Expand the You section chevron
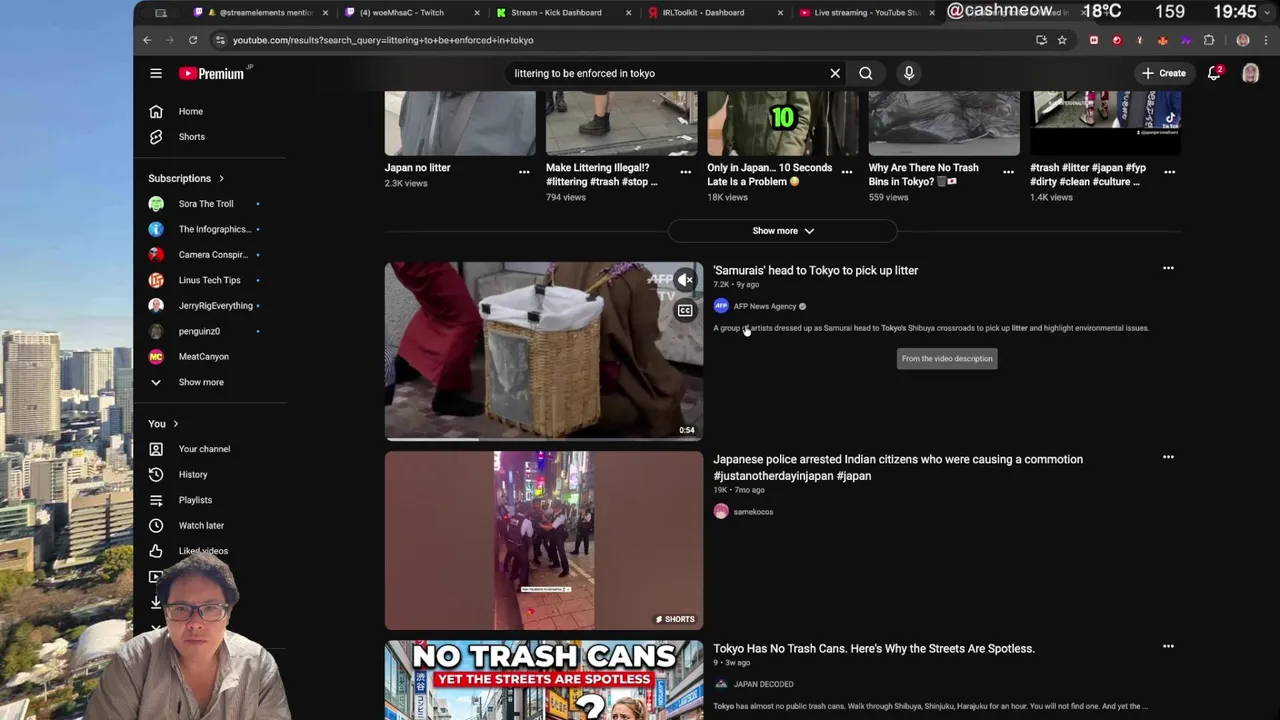 175,424
